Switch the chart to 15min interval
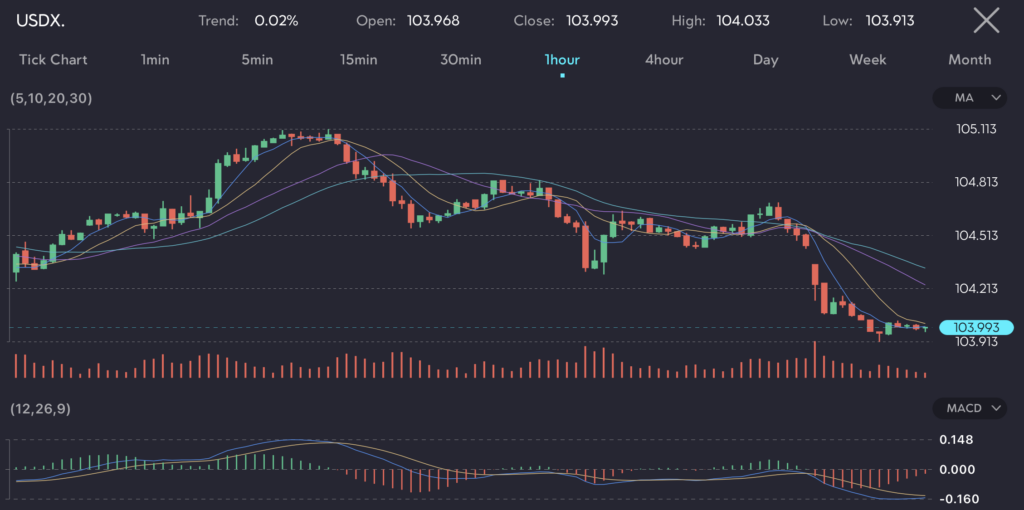The image size is (1024, 510). (x=358, y=60)
